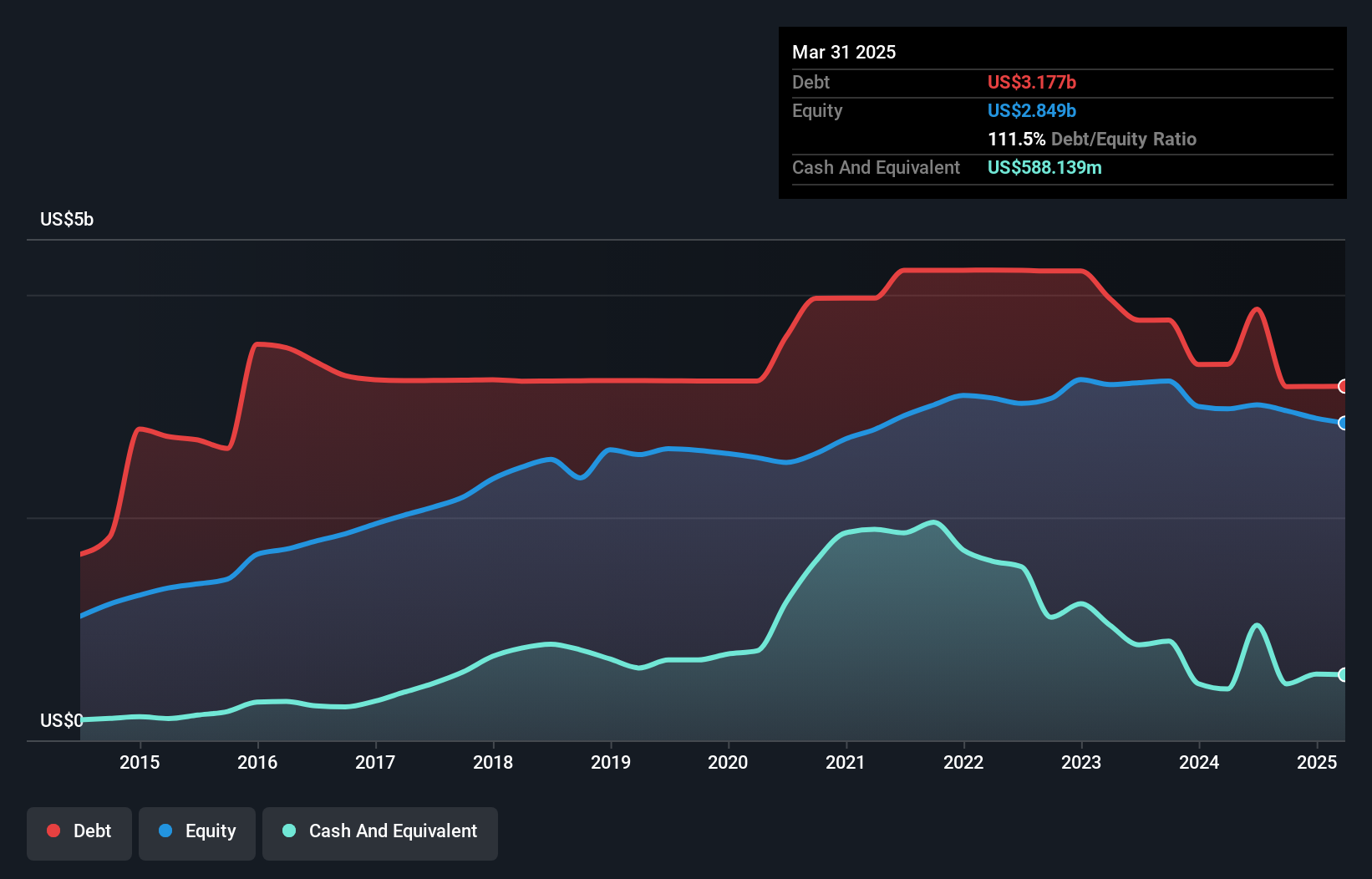Click the 111.5% Debt/Equity Ratio text
Viewport: 1372px width, 879px height.
[x=1092, y=139]
